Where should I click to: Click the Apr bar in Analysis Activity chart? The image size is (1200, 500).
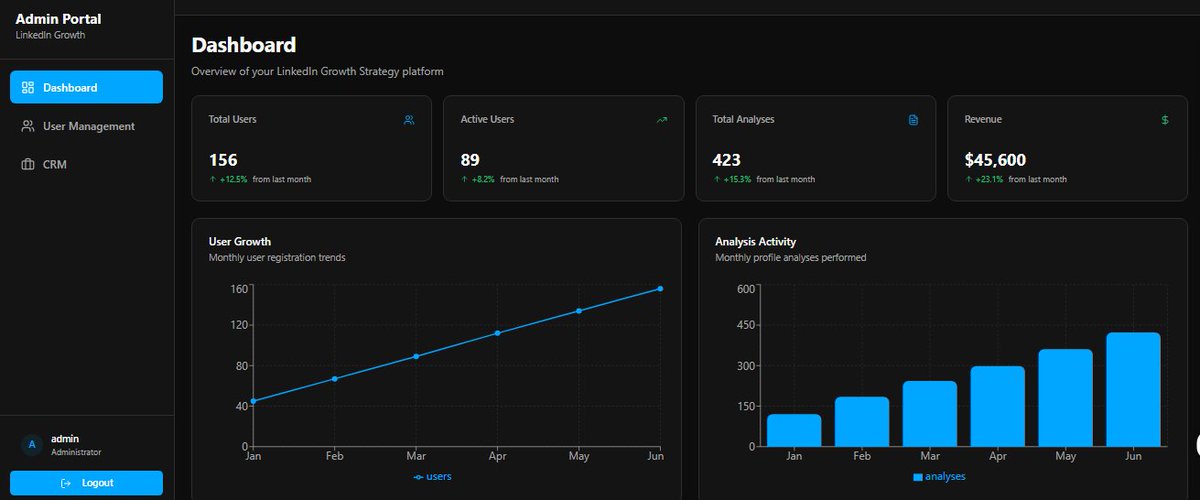[x=998, y=406]
